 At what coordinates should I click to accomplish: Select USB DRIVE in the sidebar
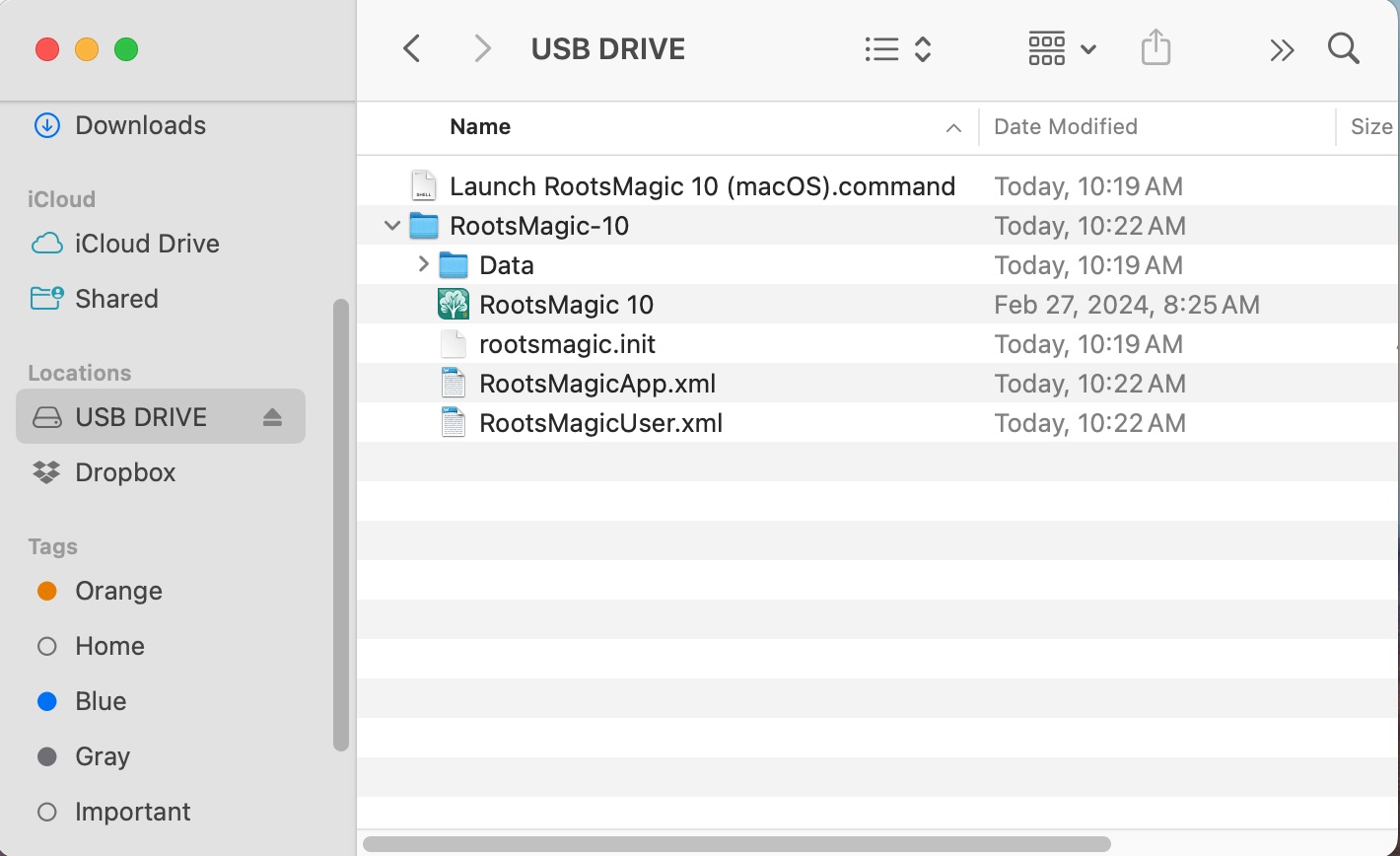tap(161, 416)
